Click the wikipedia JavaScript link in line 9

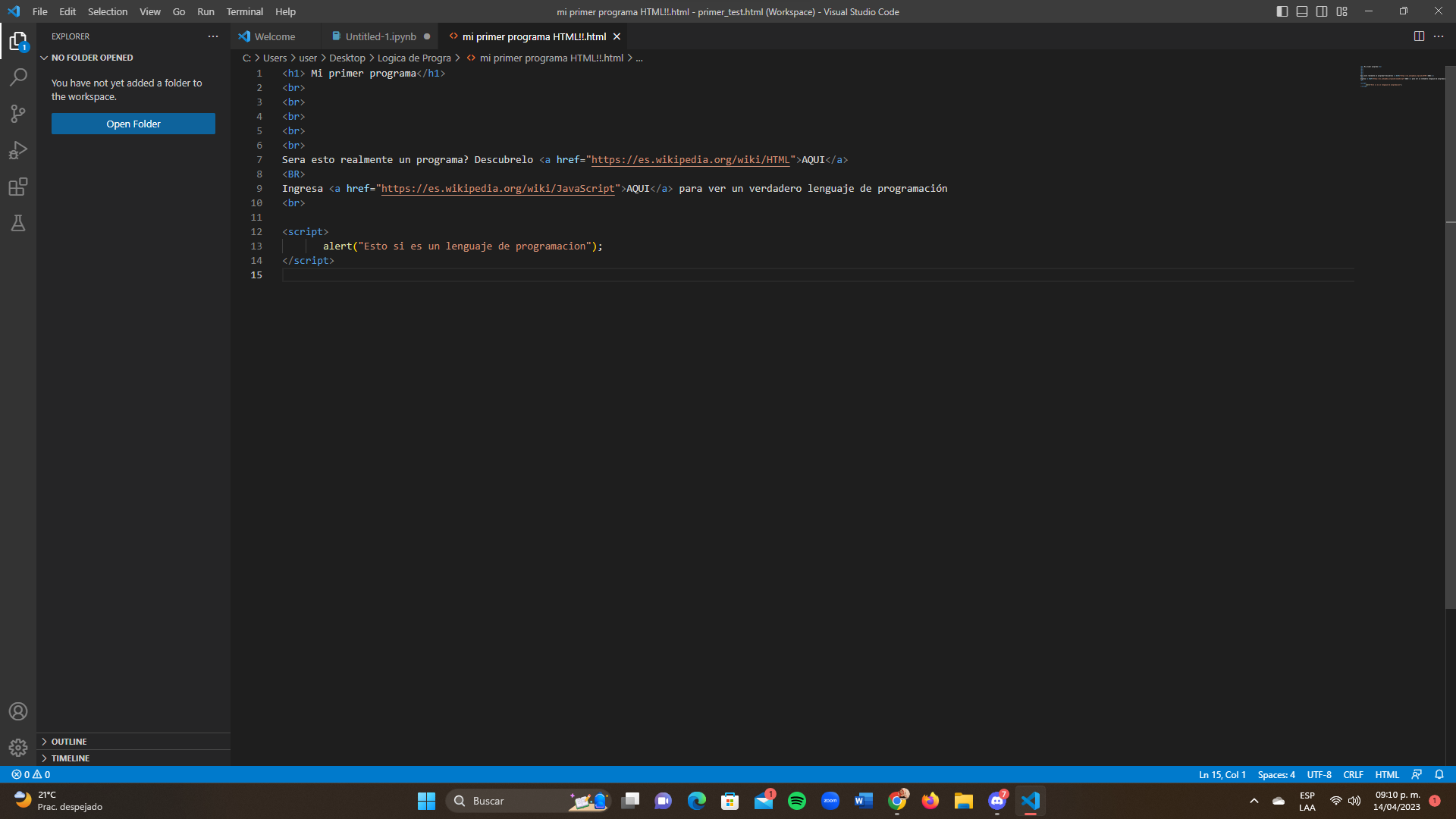pos(497,188)
